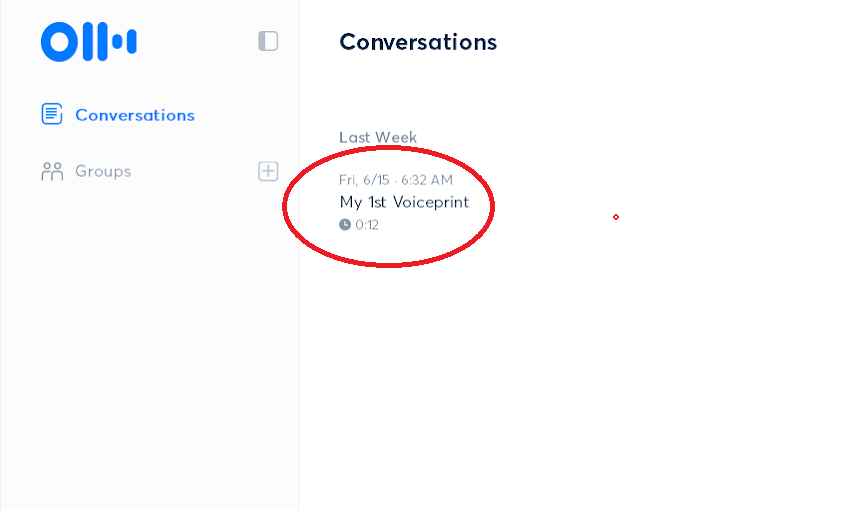
Task: Click the Otter logo's right-side bars
Action: pos(124,42)
